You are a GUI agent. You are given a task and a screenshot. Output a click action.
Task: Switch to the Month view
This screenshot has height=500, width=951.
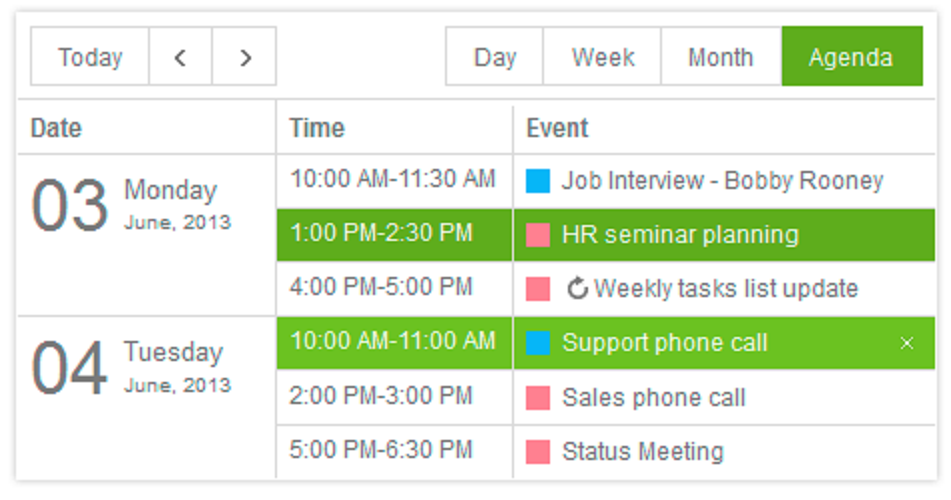tap(720, 57)
